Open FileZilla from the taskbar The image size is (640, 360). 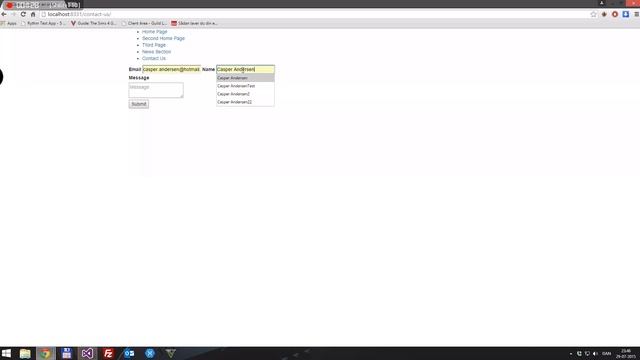pyautogui.click(x=108, y=353)
